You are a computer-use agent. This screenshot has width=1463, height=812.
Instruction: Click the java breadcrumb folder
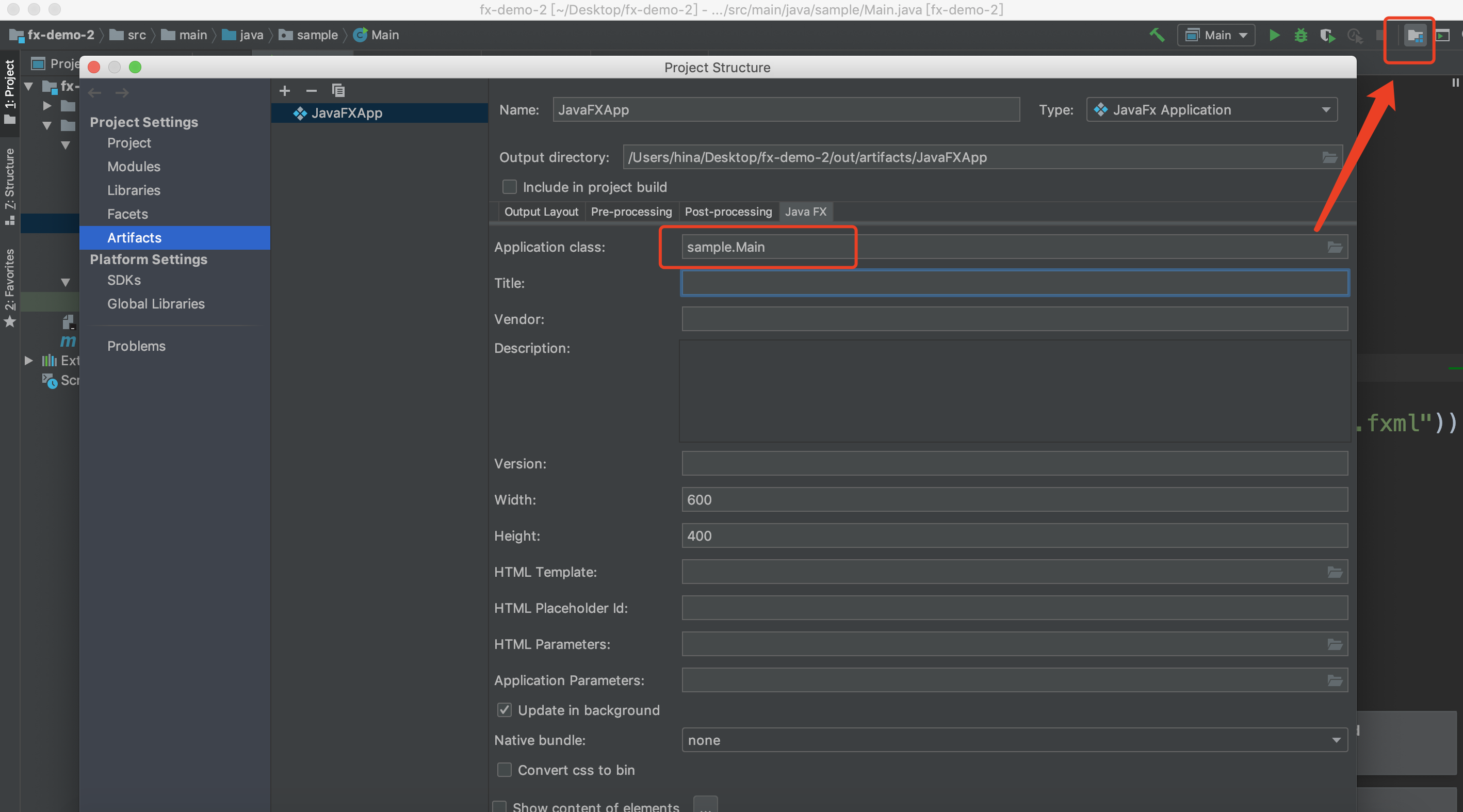point(243,35)
